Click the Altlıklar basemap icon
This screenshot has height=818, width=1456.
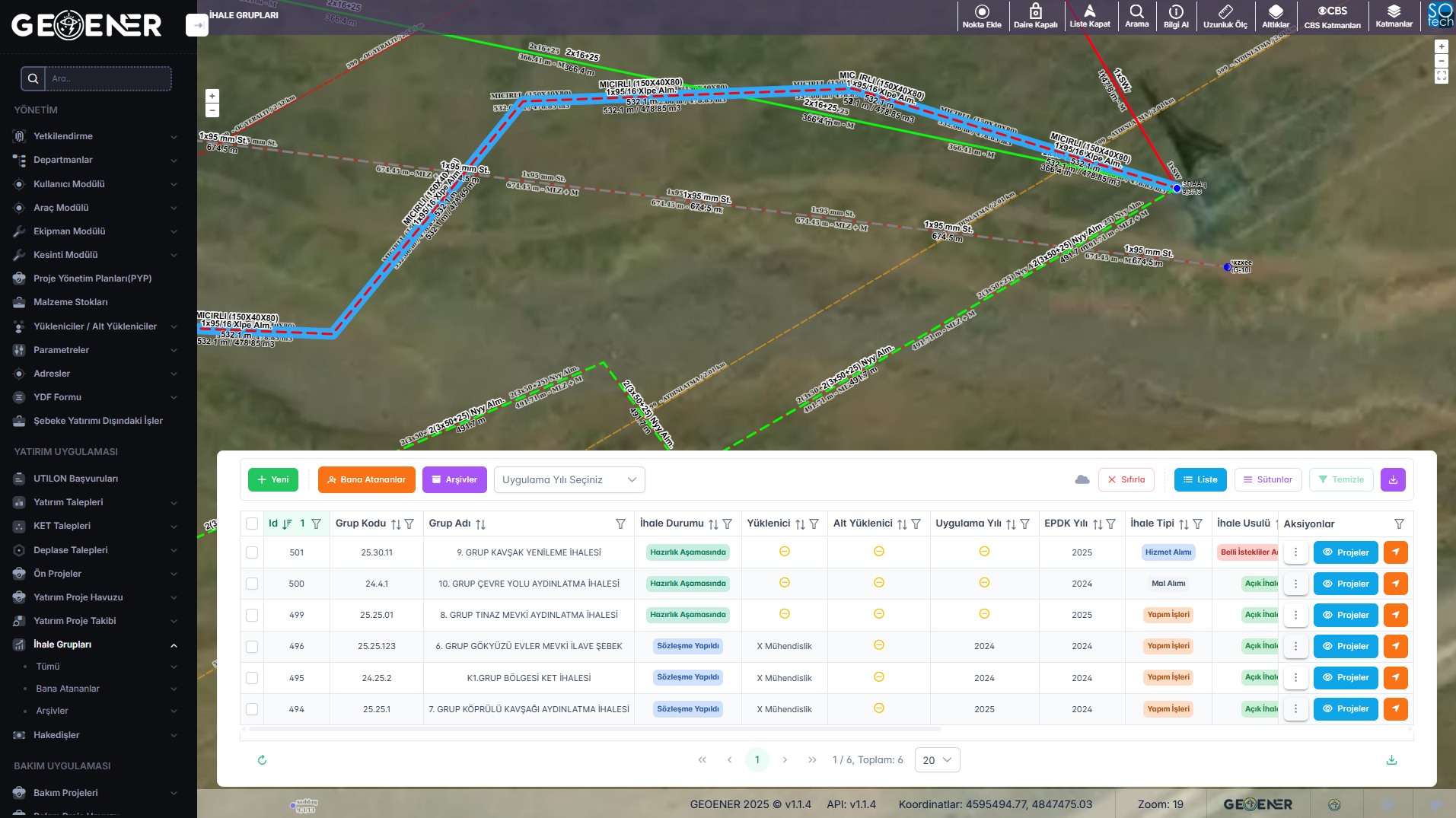1276,16
